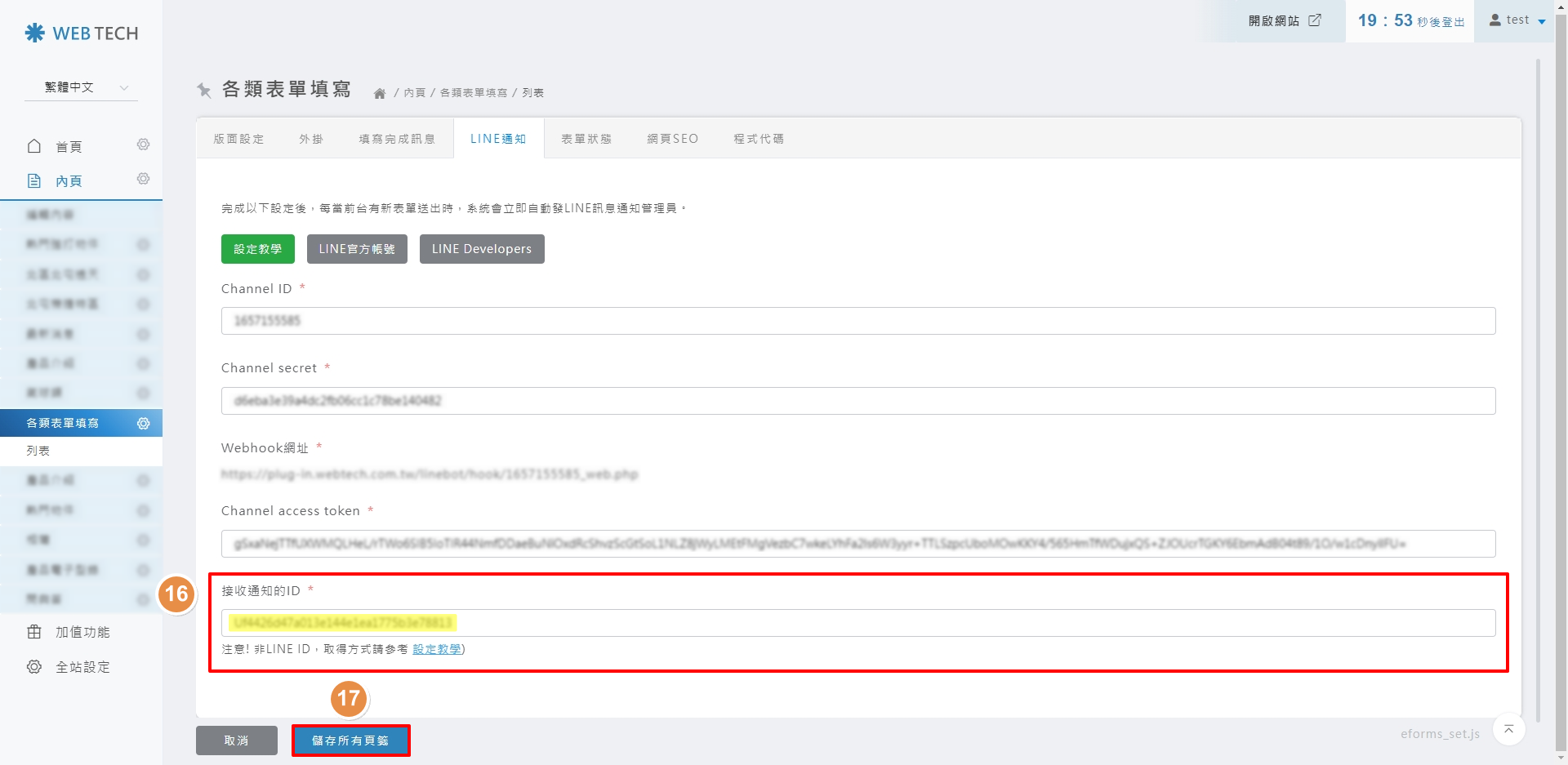This screenshot has width=1568, height=765.
Task: Select 列表 in the sidebar submenu
Action: [x=38, y=451]
